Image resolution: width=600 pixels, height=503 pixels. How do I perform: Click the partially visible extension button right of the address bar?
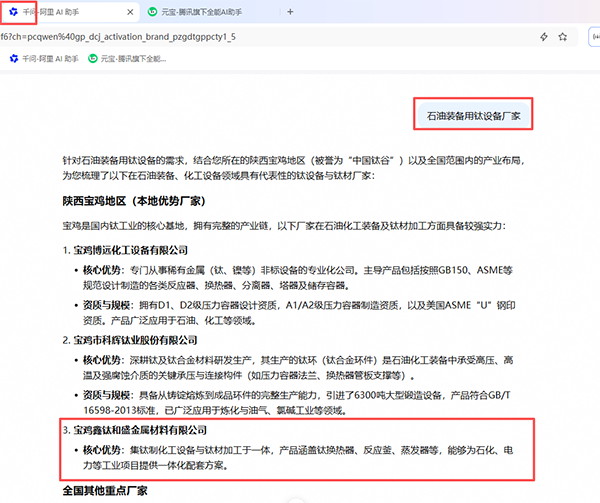pyautogui.click(x=594, y=37)
